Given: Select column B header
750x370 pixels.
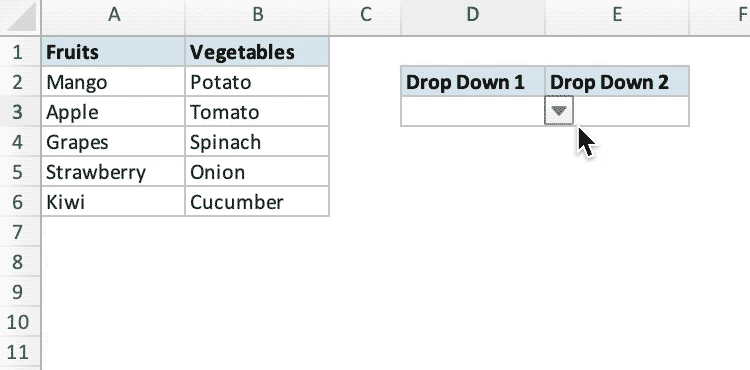Looking at the screenshot, I should click(257, 17).
